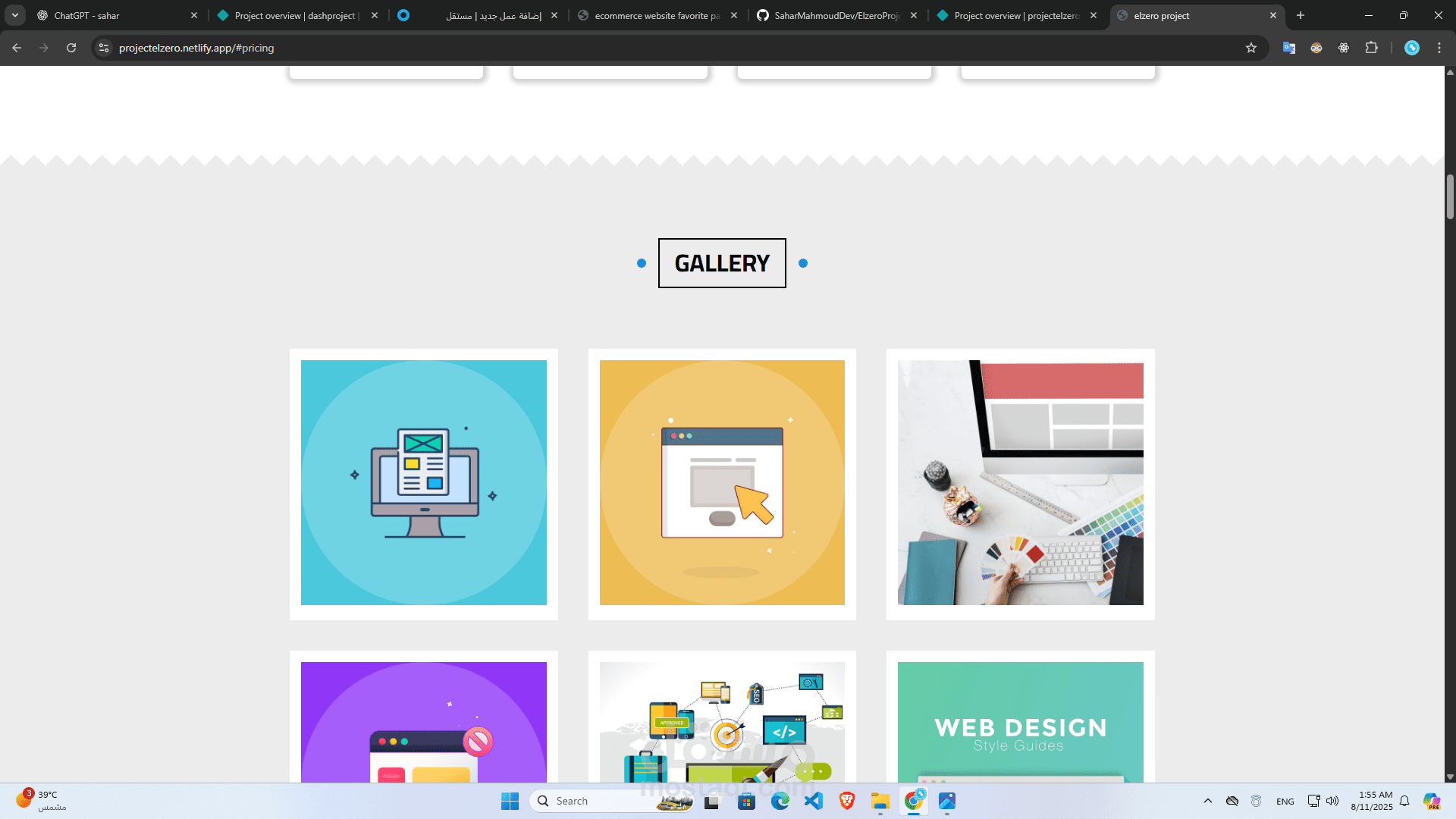This screenshot has width=1456, height=819.
Task: Open the Extensions puzzle icon
Action: pos(1371,48)
